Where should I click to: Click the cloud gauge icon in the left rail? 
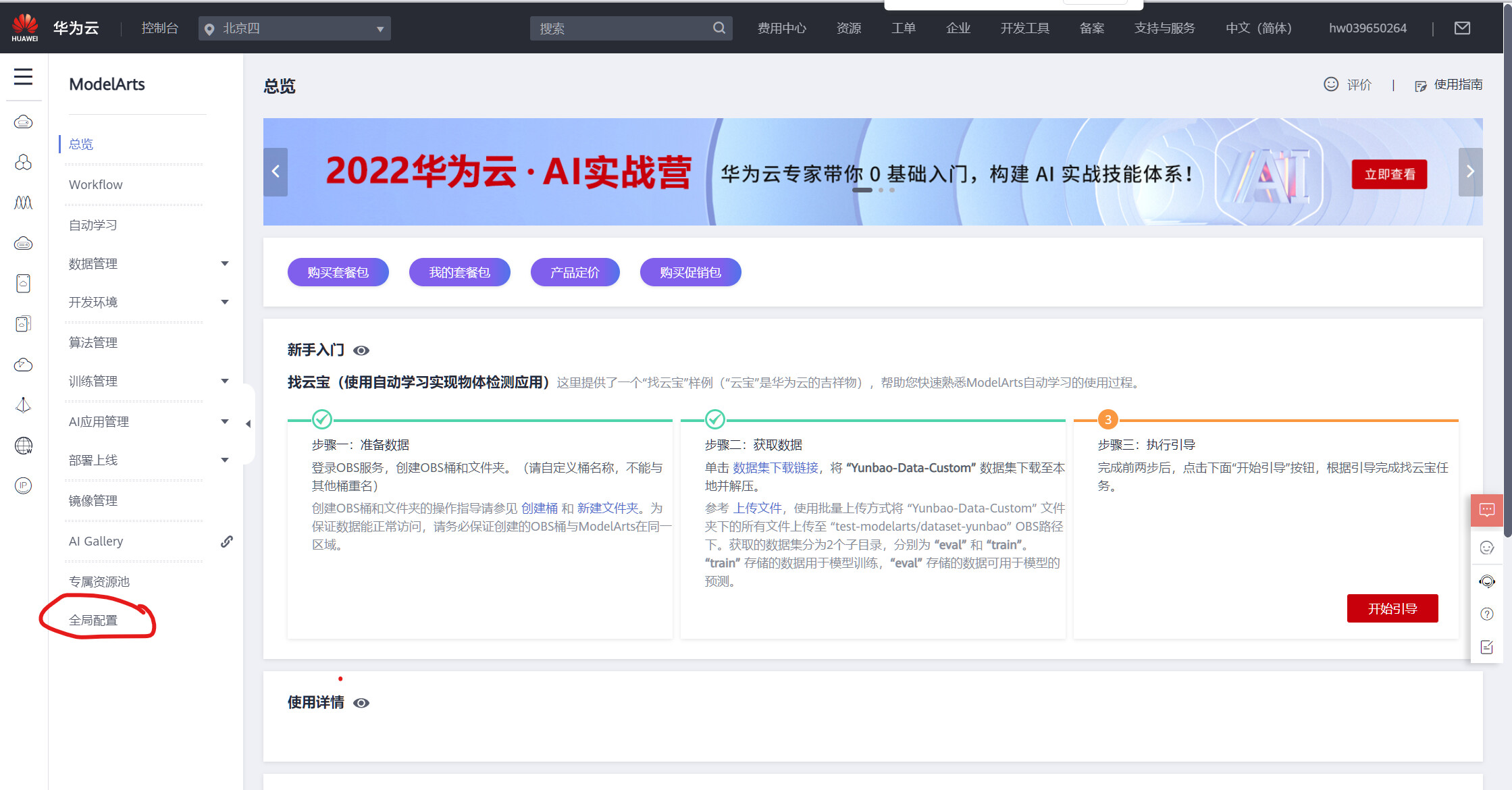pyautogui.click(x=23, y=365)
